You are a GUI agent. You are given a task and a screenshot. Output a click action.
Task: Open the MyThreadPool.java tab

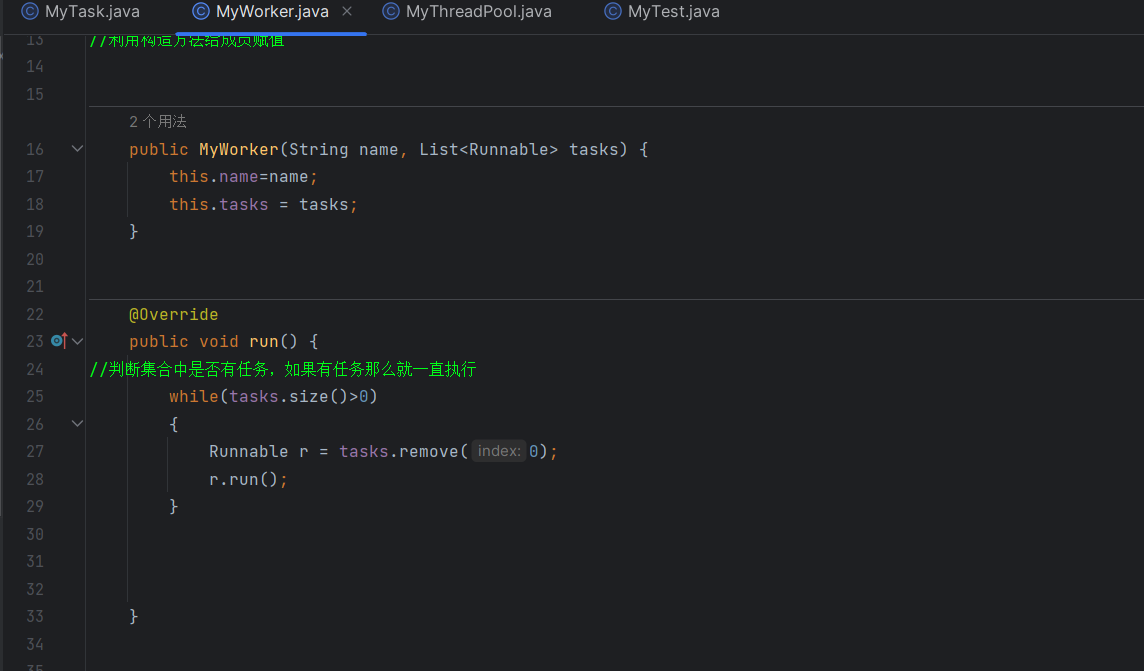point(478,12)
